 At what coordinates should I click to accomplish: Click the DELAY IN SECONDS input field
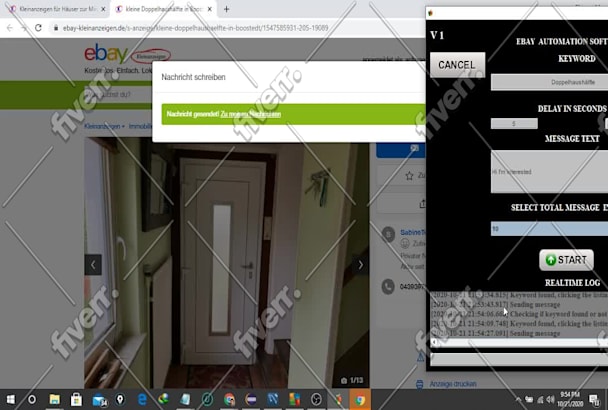pos(514,124)
